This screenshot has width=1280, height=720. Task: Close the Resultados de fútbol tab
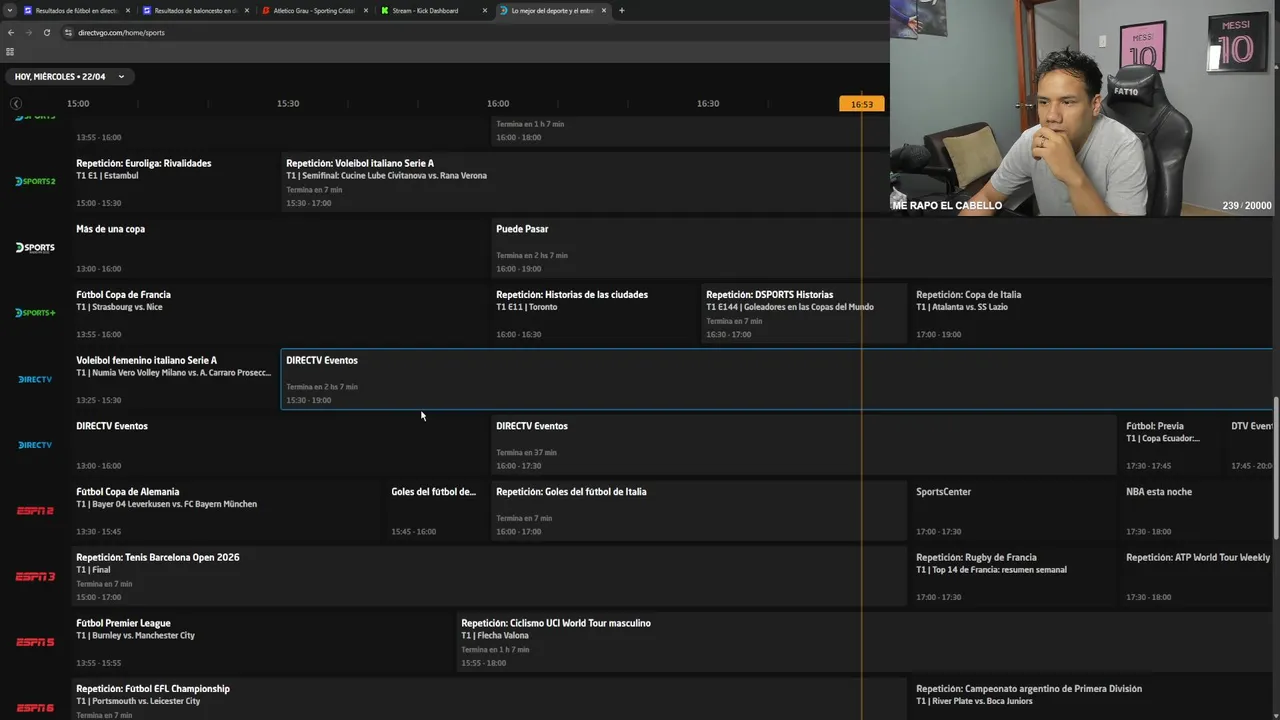[127, 11]
